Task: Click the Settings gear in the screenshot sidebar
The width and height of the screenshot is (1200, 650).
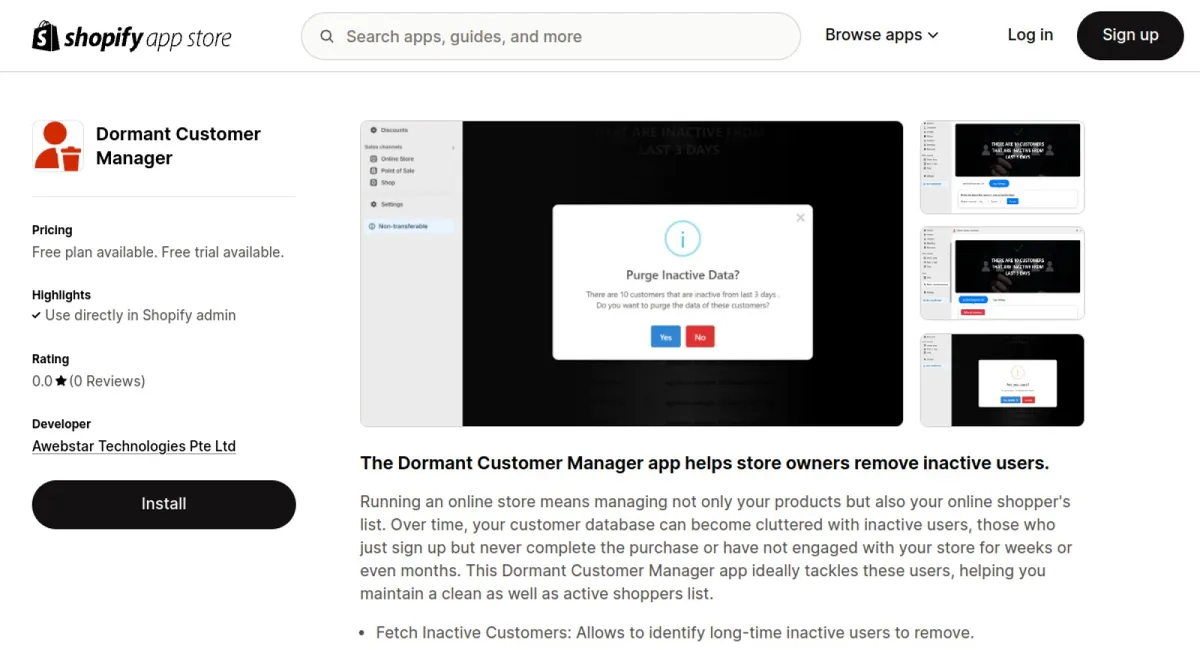Action: click(373, 204)
